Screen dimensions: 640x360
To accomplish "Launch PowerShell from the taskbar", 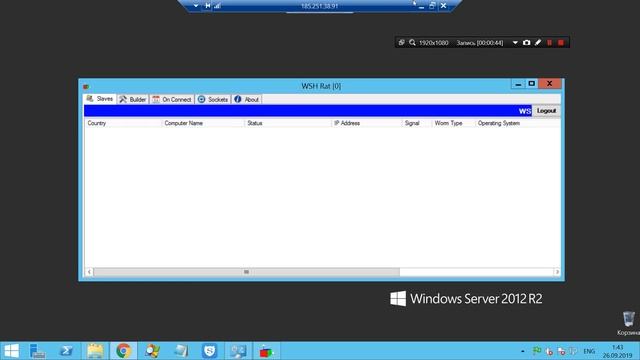I will tap(66, 351).
